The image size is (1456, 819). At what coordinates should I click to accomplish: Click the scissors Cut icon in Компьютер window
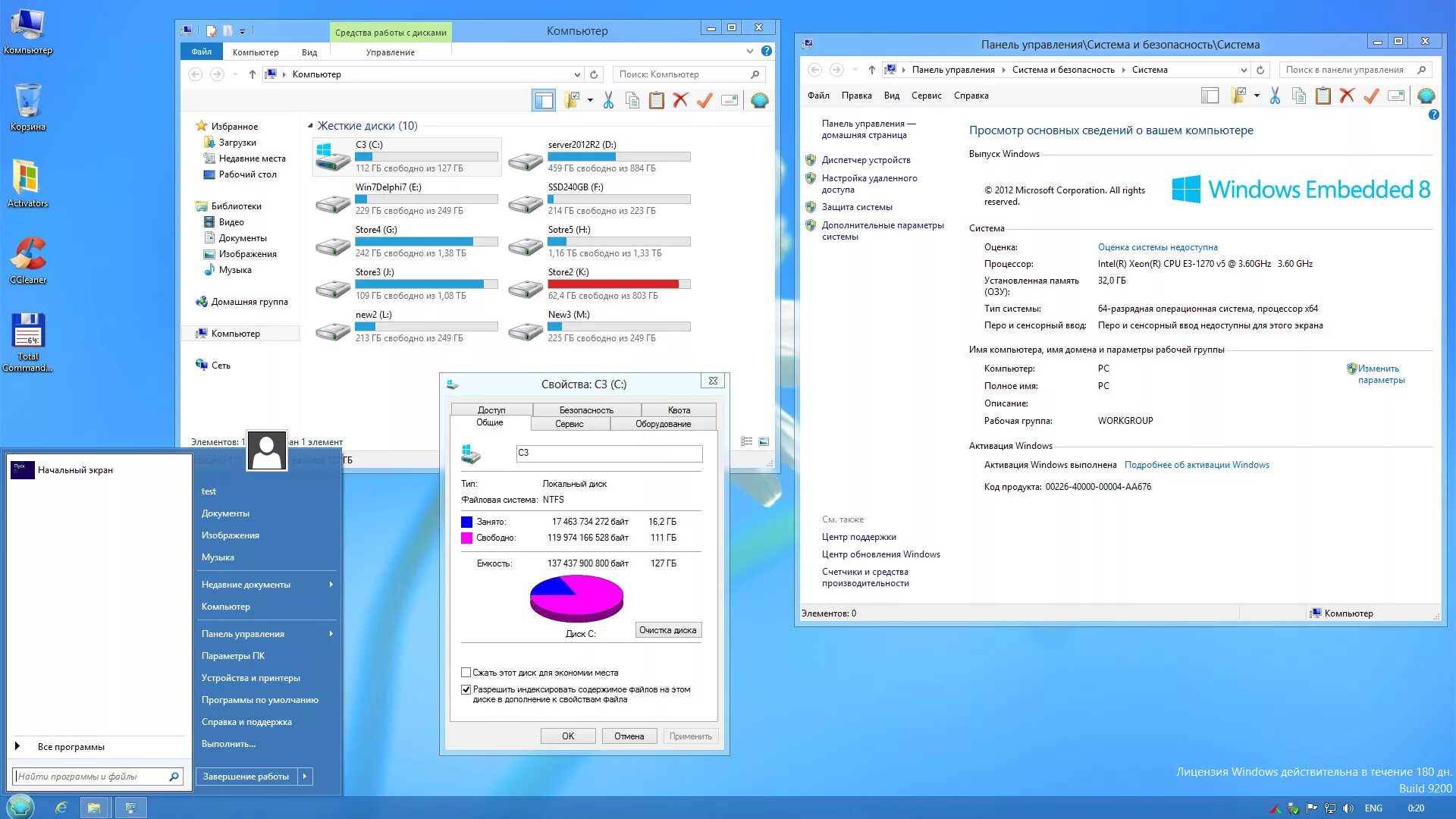pyautogui.click(x=608, y=100)
